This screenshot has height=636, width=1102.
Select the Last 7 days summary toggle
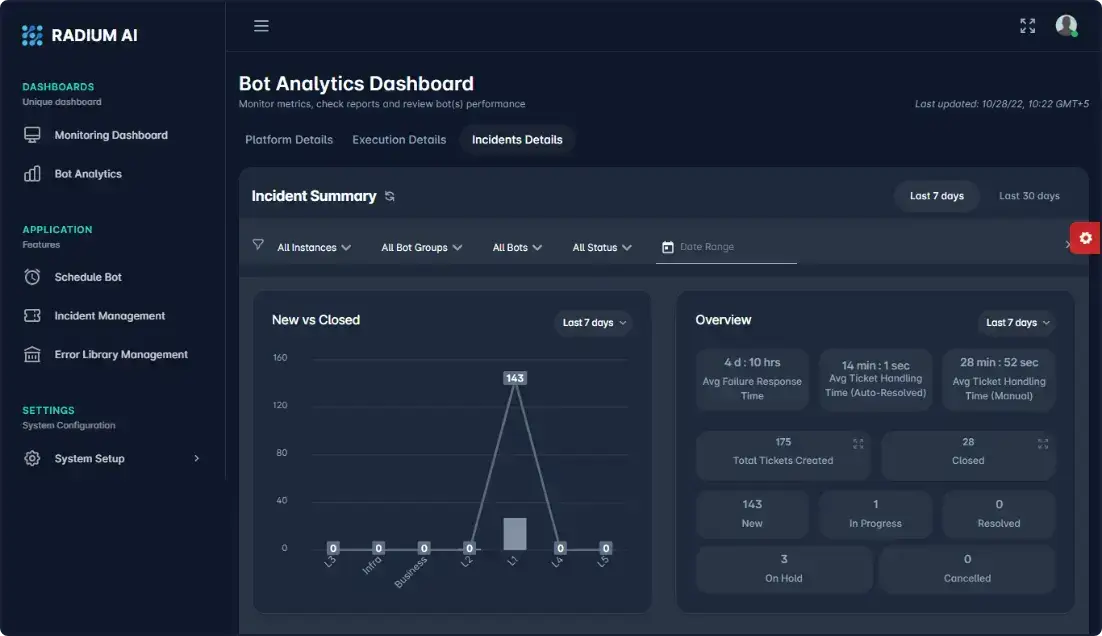(x=936, y=196)
